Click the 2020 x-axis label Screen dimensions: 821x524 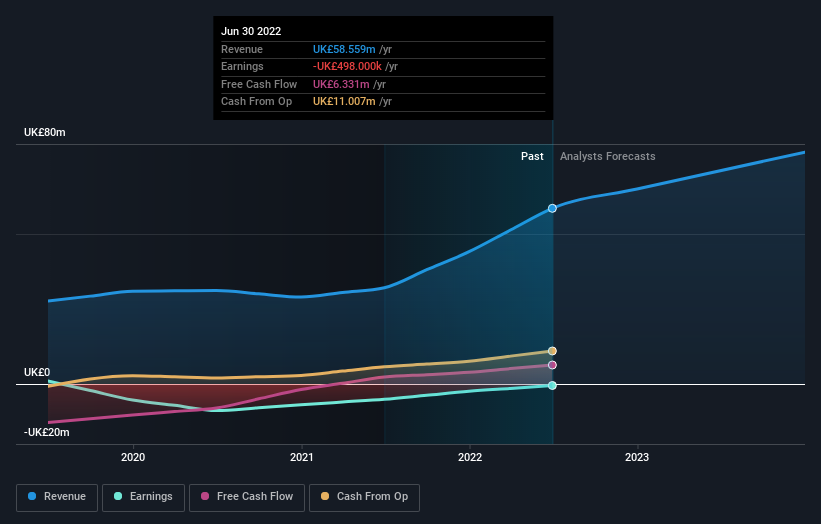coord(133,457)
